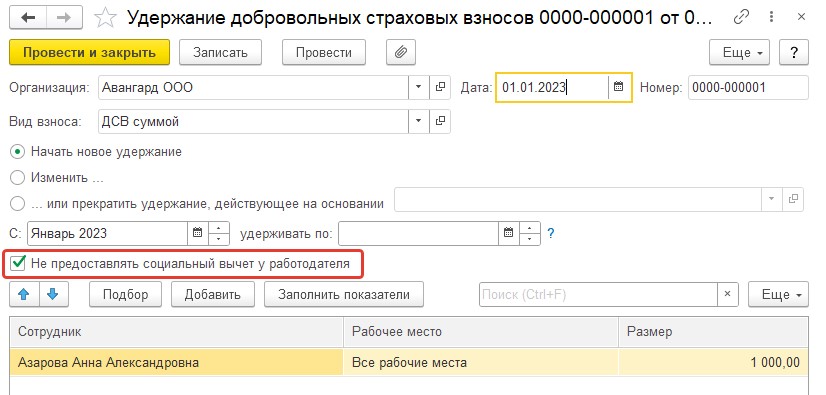This screenshot has width=826, height=395.
Task: Open the Организация record with open-form icon
Action: pyautogui.click(x=440, y=87)
